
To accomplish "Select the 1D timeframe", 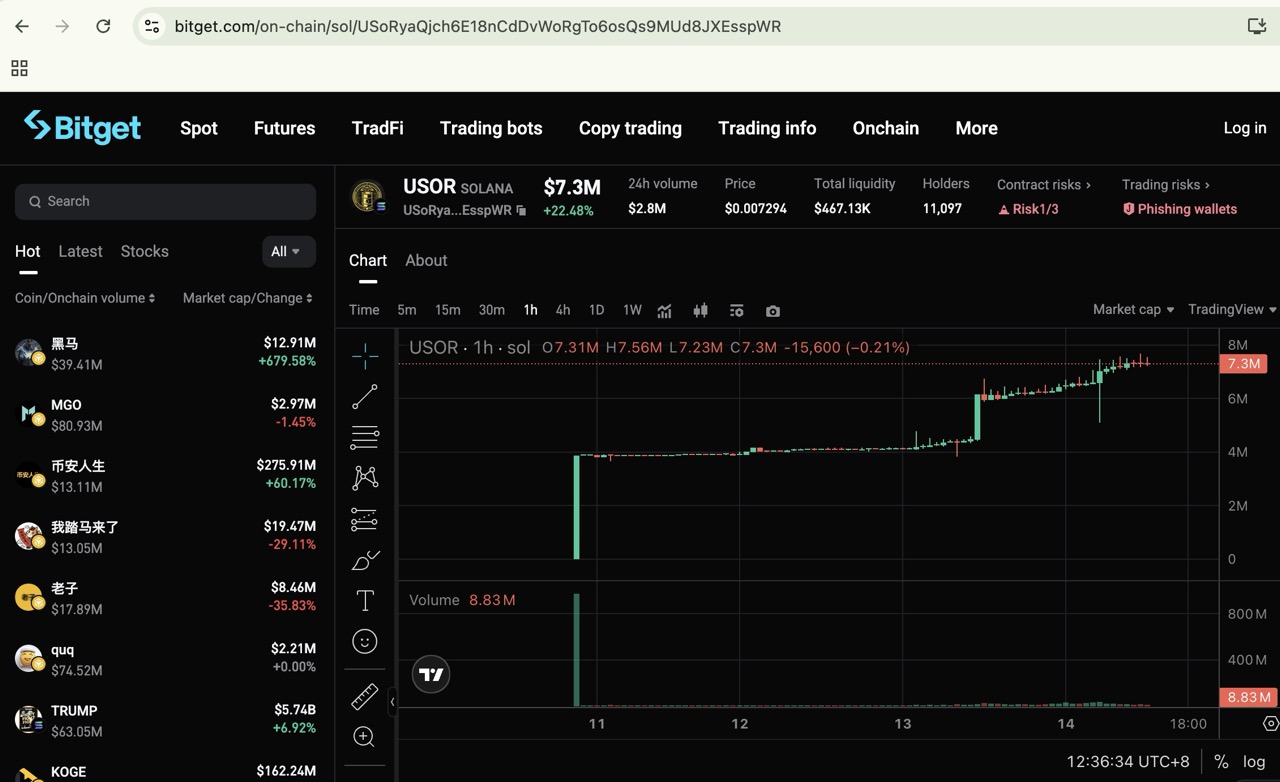I will [x=596, y=310].
